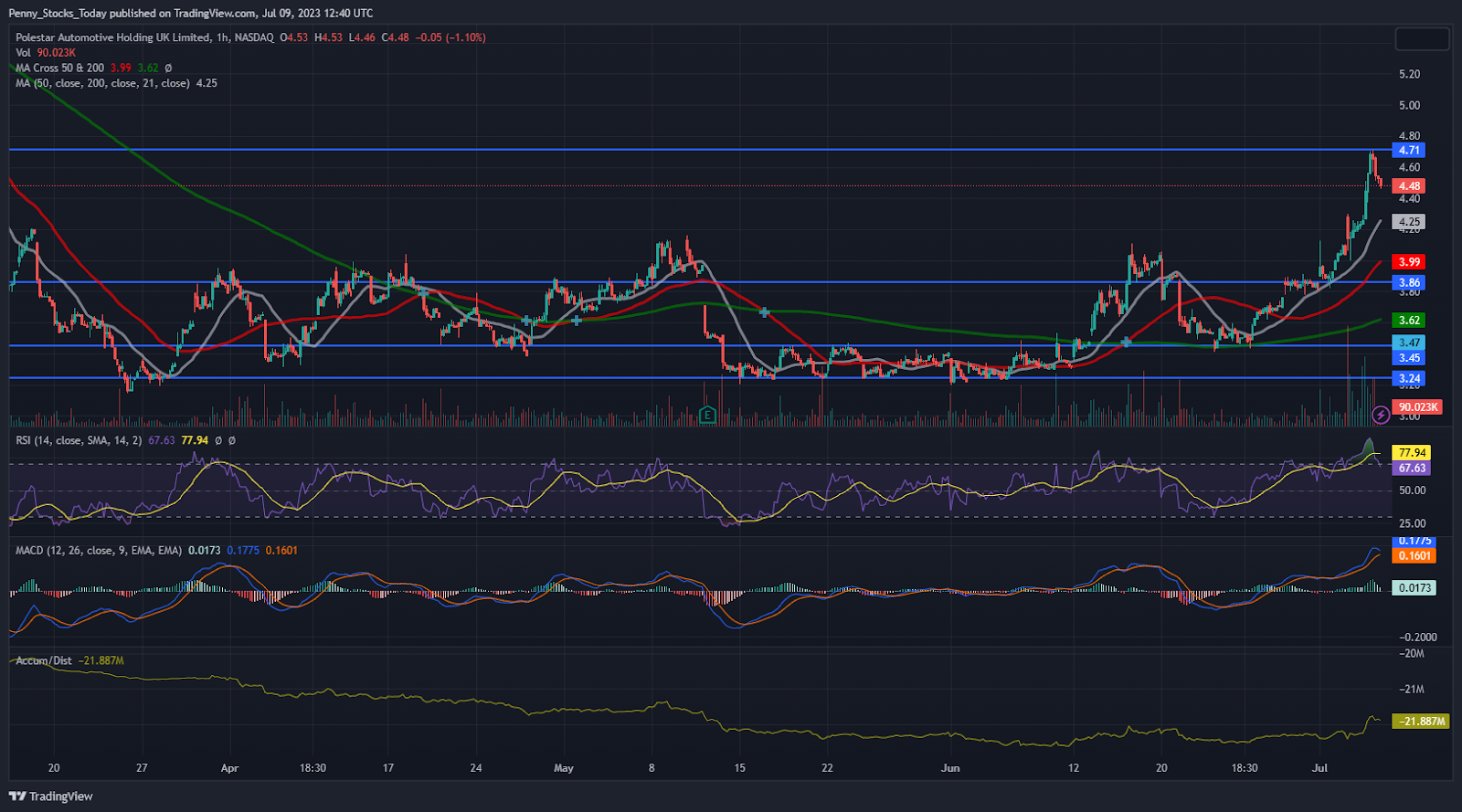Select the 'MA (50, close, 200, close, 21, close)' legend

tap(102, 83)
